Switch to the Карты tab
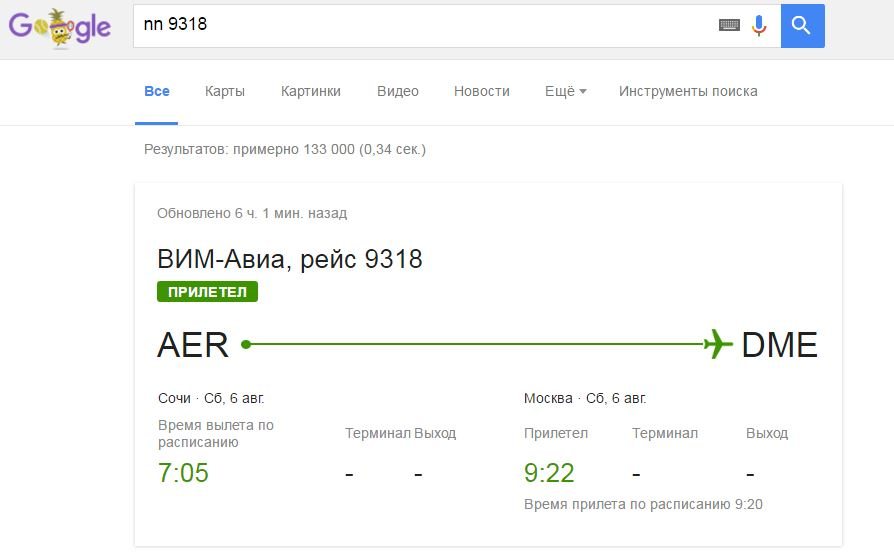The height and width of the screenshot is (554, 894). (x=225, y=91)
